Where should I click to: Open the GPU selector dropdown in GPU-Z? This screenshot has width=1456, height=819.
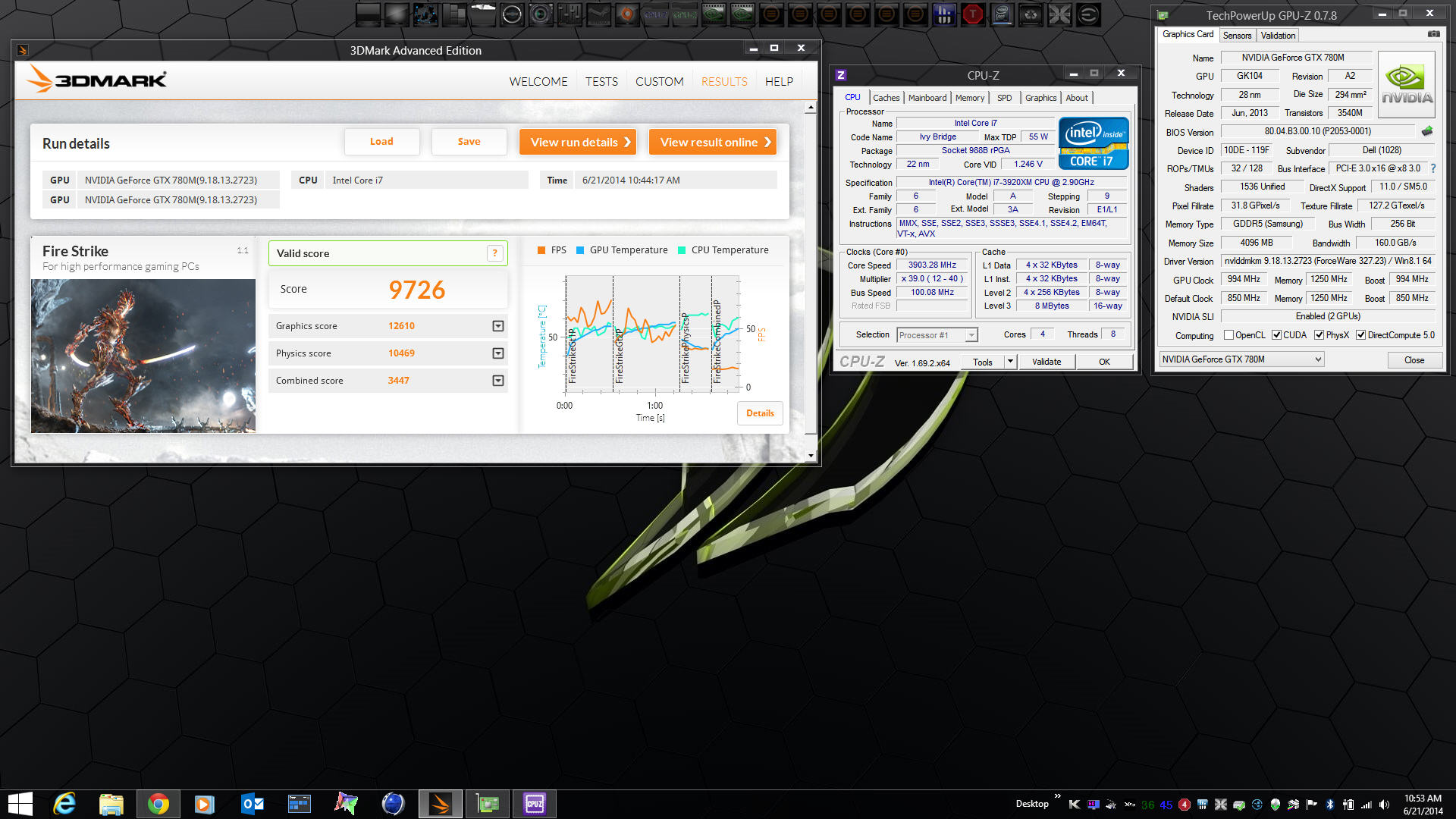click(1241, 359)
